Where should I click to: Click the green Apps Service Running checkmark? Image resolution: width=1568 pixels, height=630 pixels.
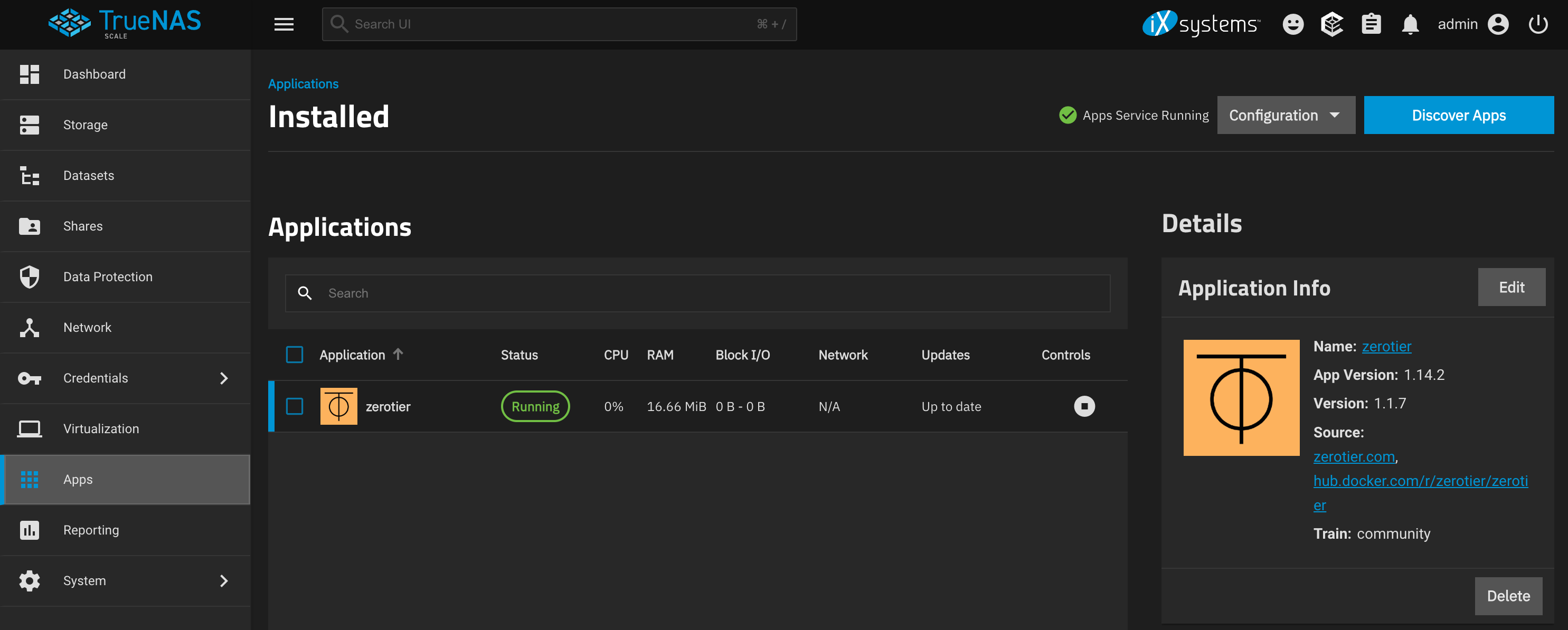click(x=1068, y=115)
